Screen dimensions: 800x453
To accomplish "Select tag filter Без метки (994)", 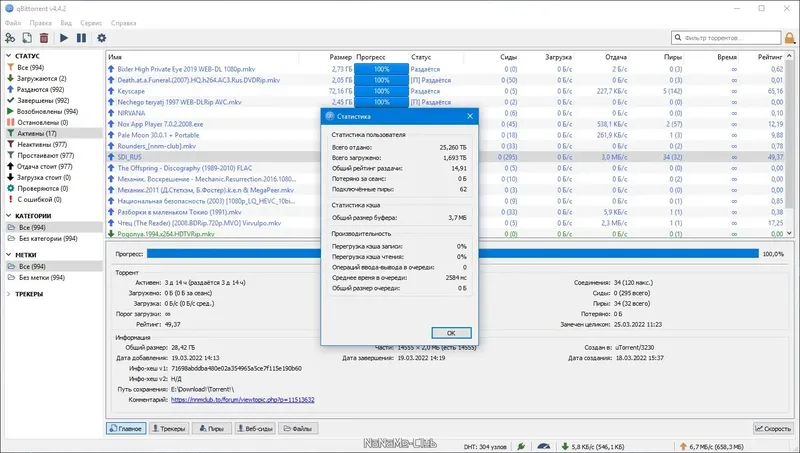I will point(42,278).
